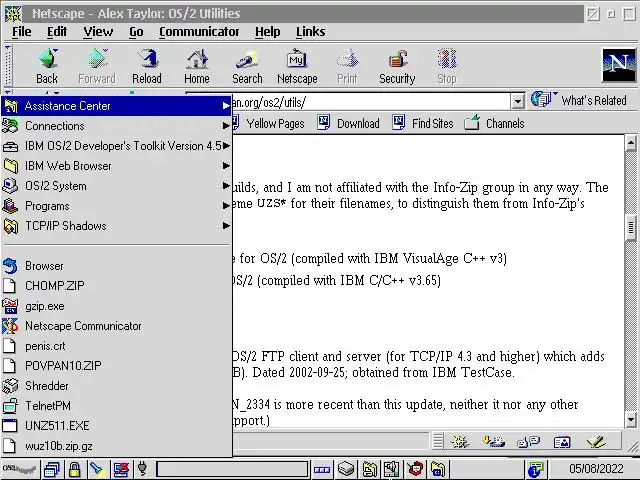Go to the Home page
640x480 pixels.
pyautogui.click(x=197, y=67)
